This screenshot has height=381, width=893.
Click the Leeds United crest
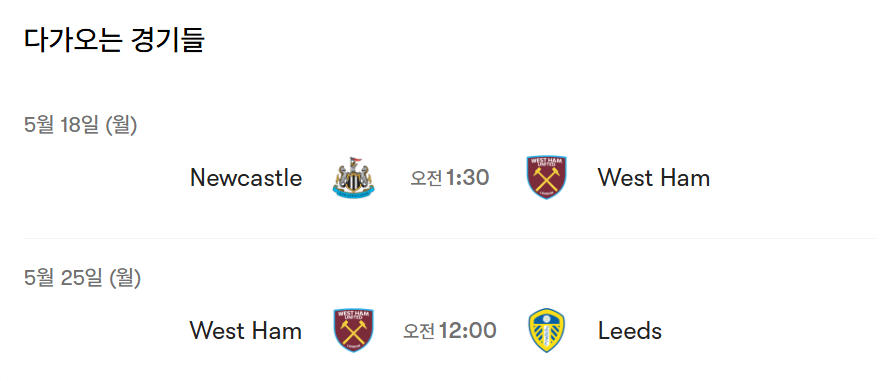point(546,330)
